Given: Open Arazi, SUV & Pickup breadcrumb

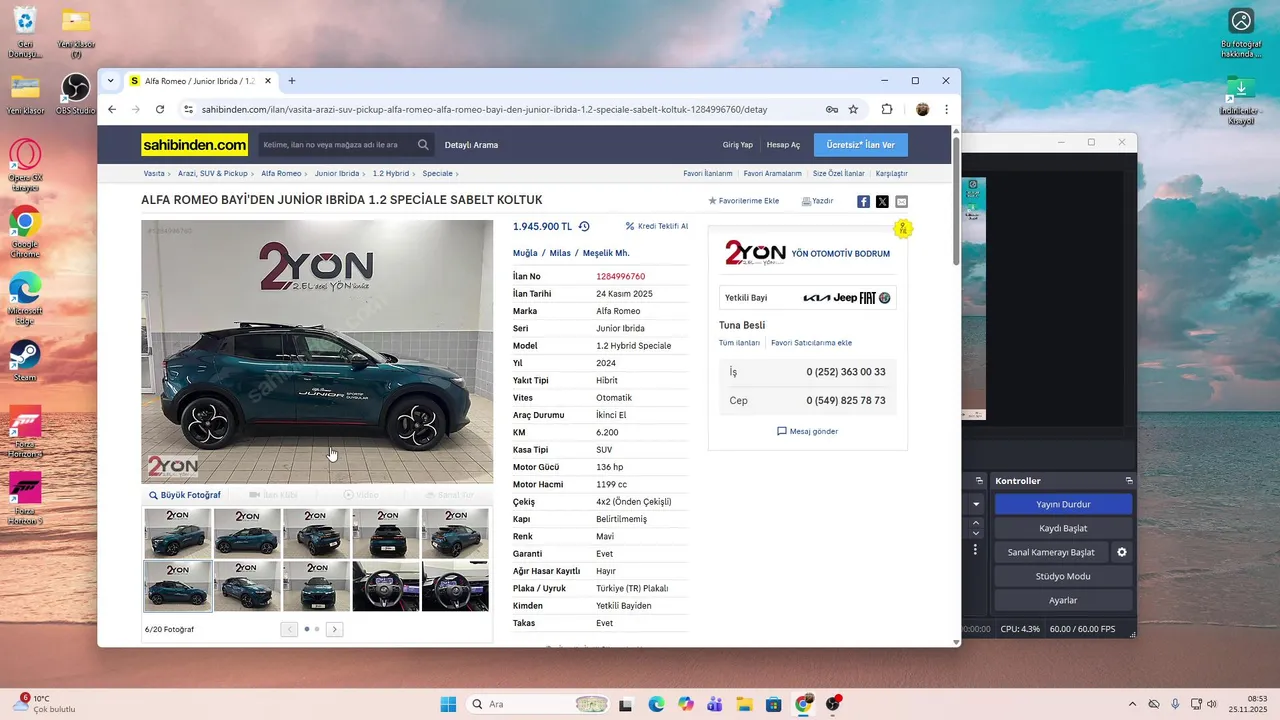Looking at the screenshot, I should 213,173.
